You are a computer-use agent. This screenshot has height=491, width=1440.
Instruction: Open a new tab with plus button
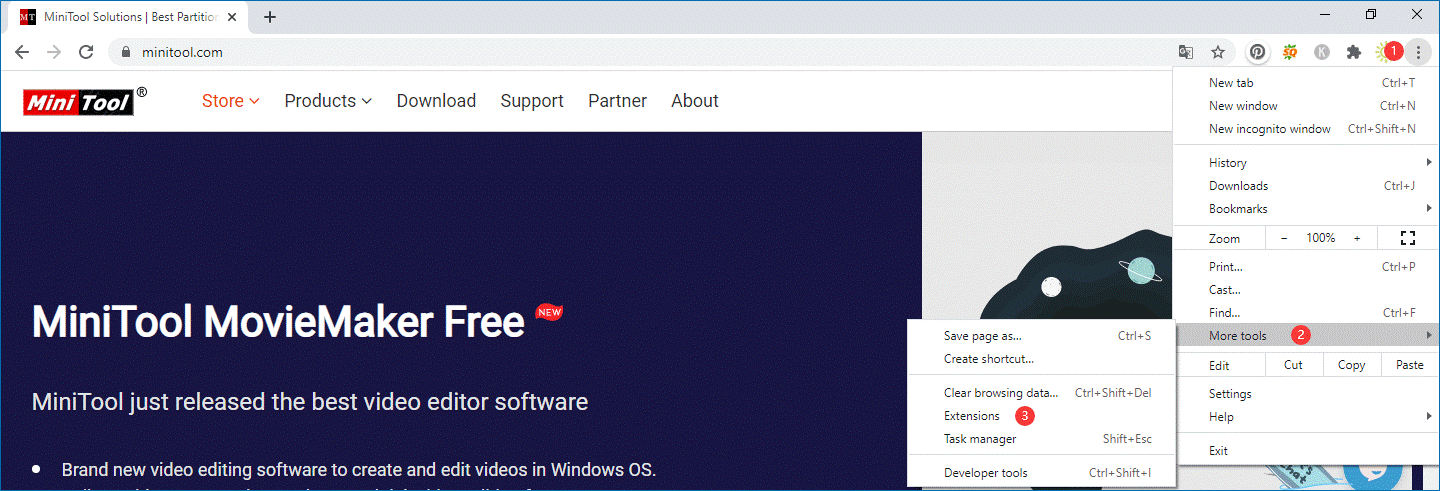point(269,17)
